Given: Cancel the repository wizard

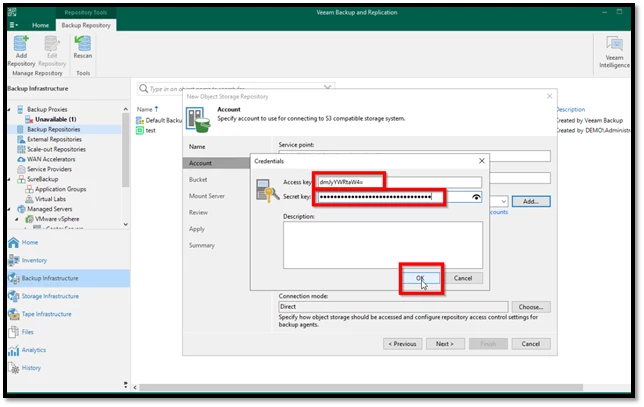Looking at the screenshot, I should (x=531, y=344).
